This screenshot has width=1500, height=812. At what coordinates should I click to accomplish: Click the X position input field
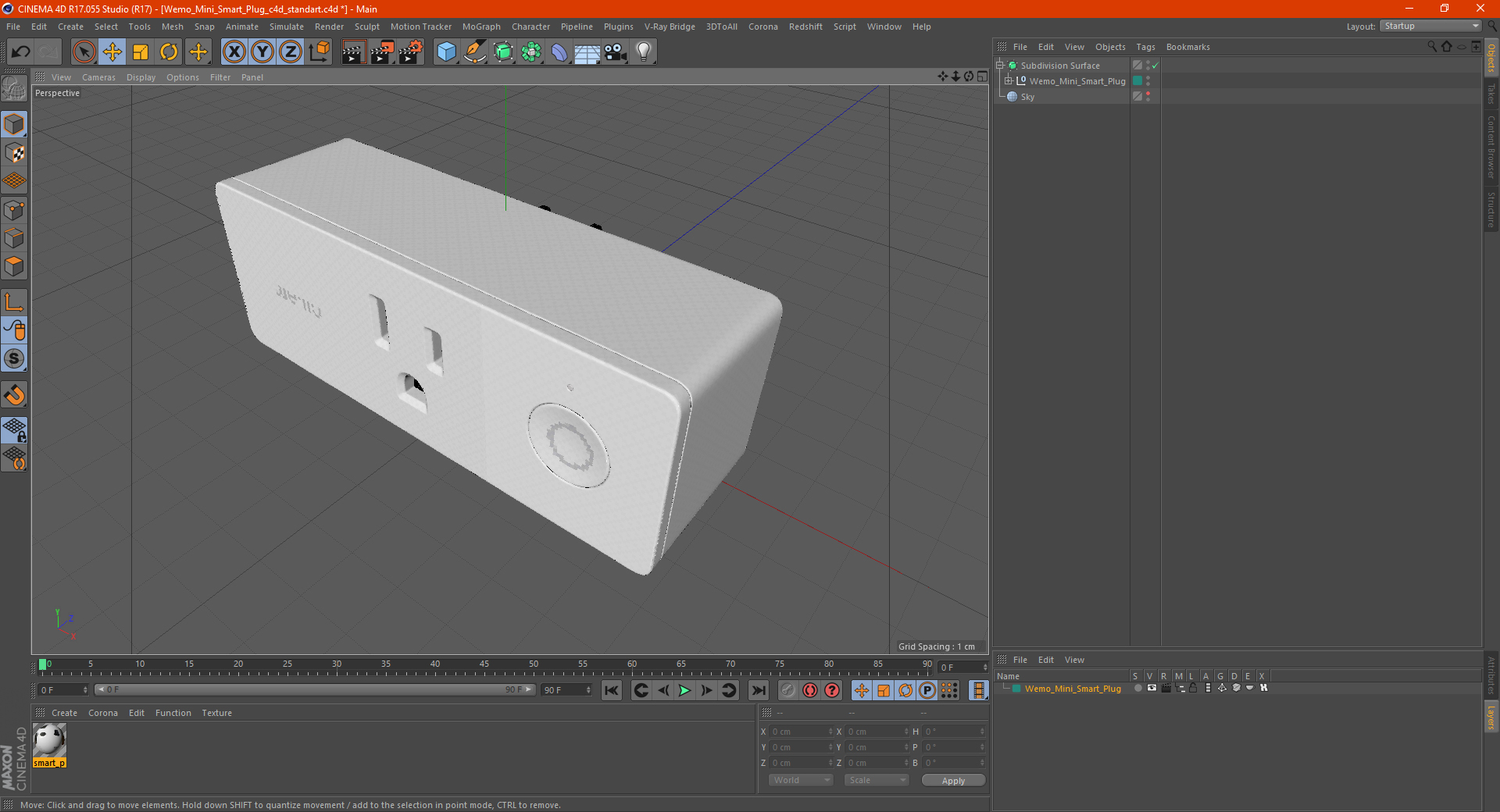[x=802, y=732]
